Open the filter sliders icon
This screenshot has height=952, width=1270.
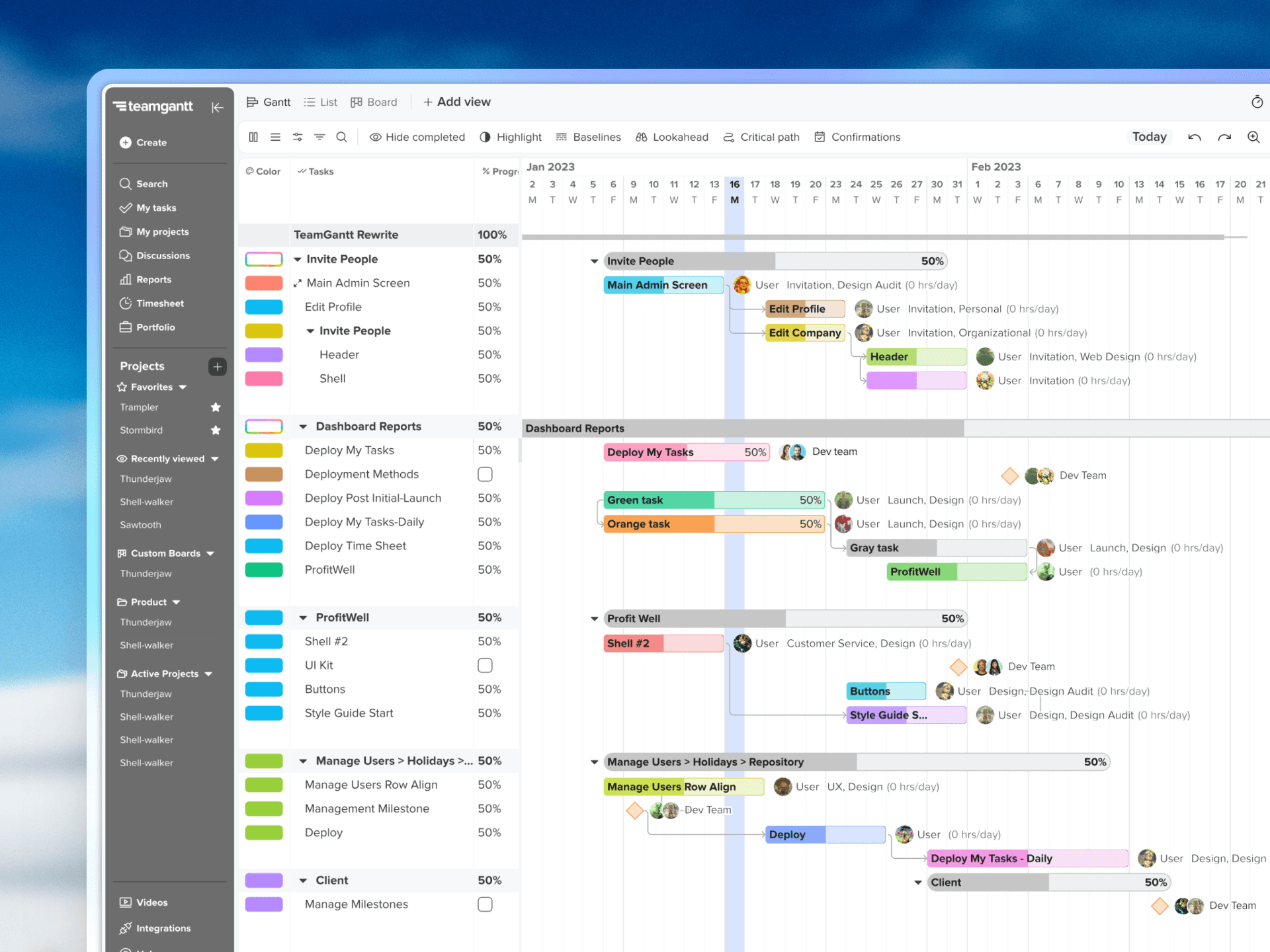click(x=298, y=137)
